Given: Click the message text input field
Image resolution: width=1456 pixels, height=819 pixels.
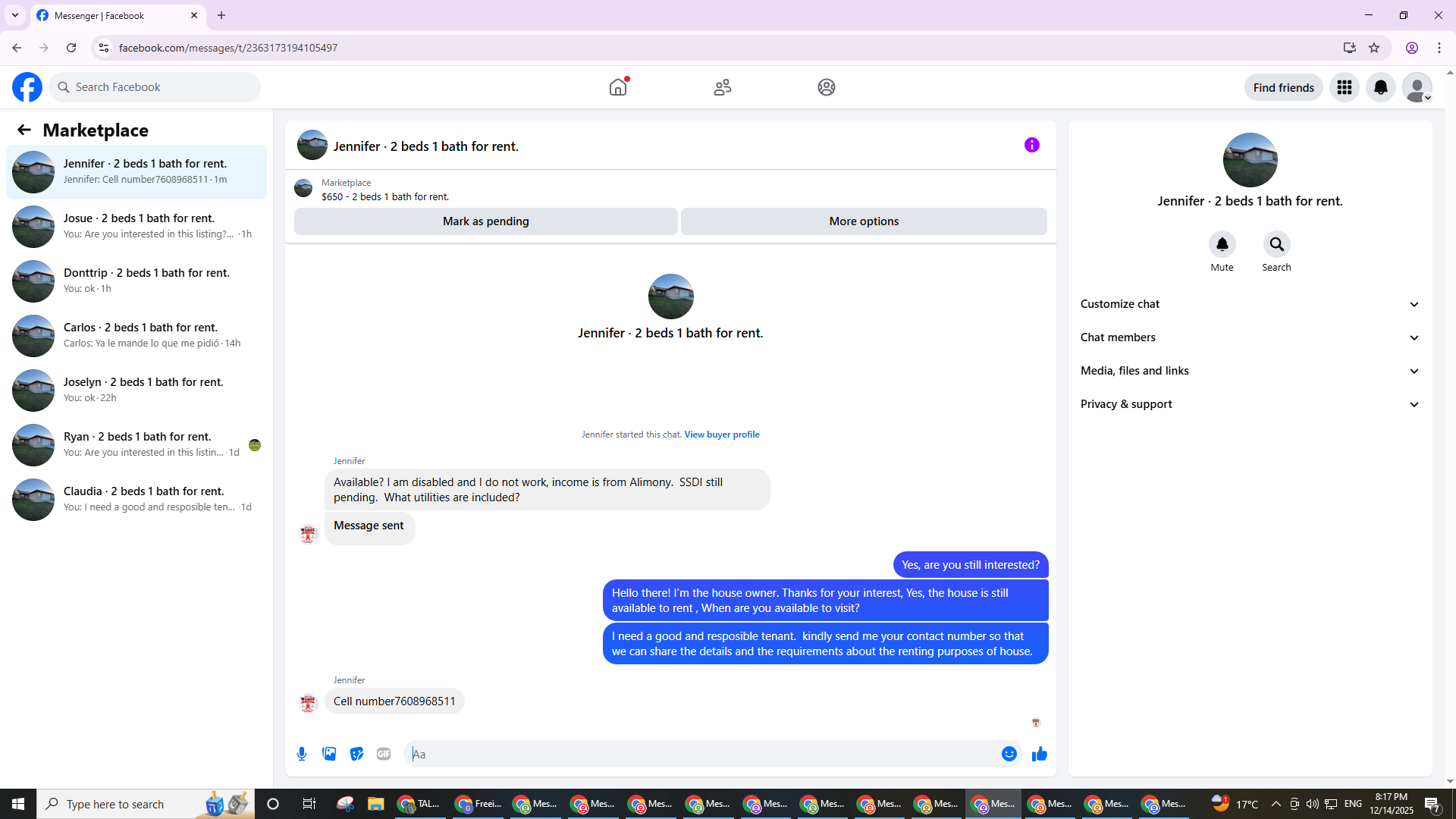Looking at the screenshot, I should pyautogui.click(x=701, y=754).
